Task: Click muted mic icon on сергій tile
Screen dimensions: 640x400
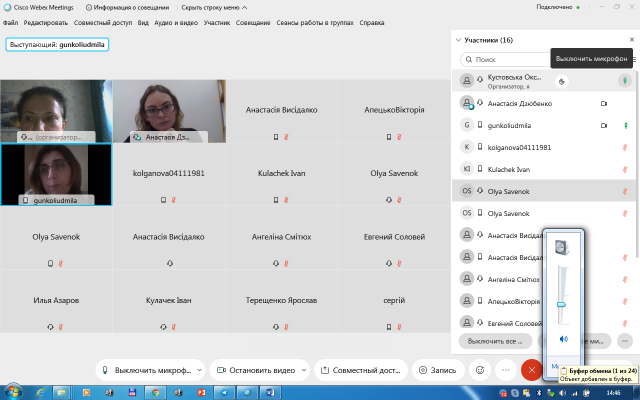Action: point(399,327)
